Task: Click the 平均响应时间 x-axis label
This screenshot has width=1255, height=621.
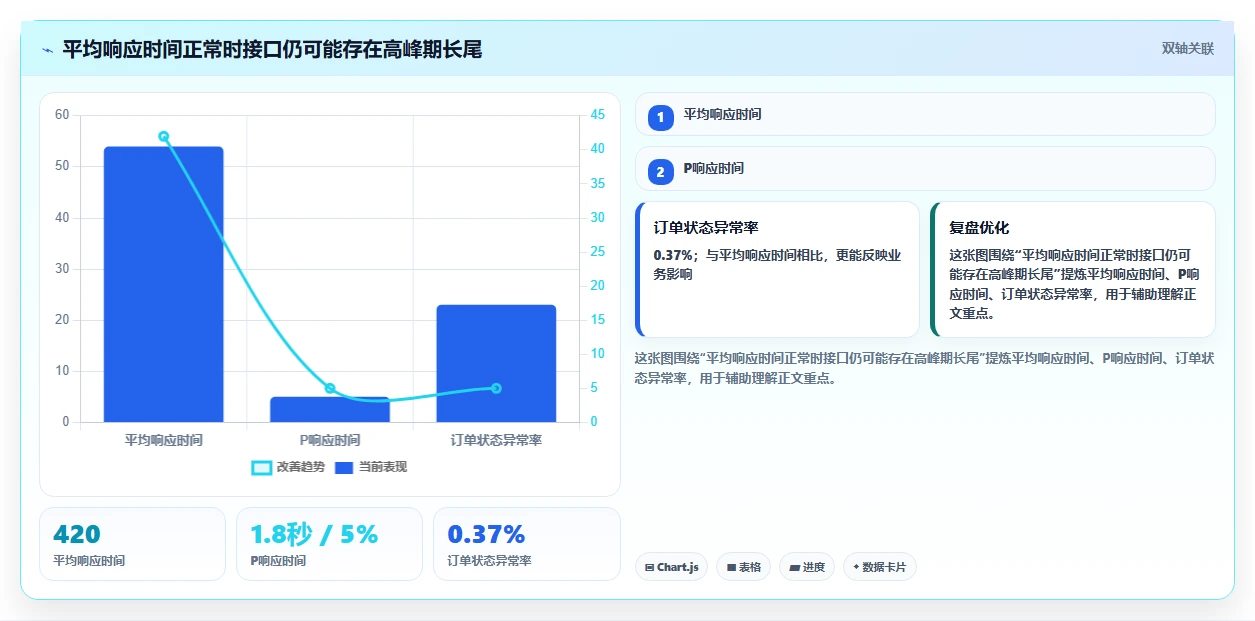Action: click(163, 440)
